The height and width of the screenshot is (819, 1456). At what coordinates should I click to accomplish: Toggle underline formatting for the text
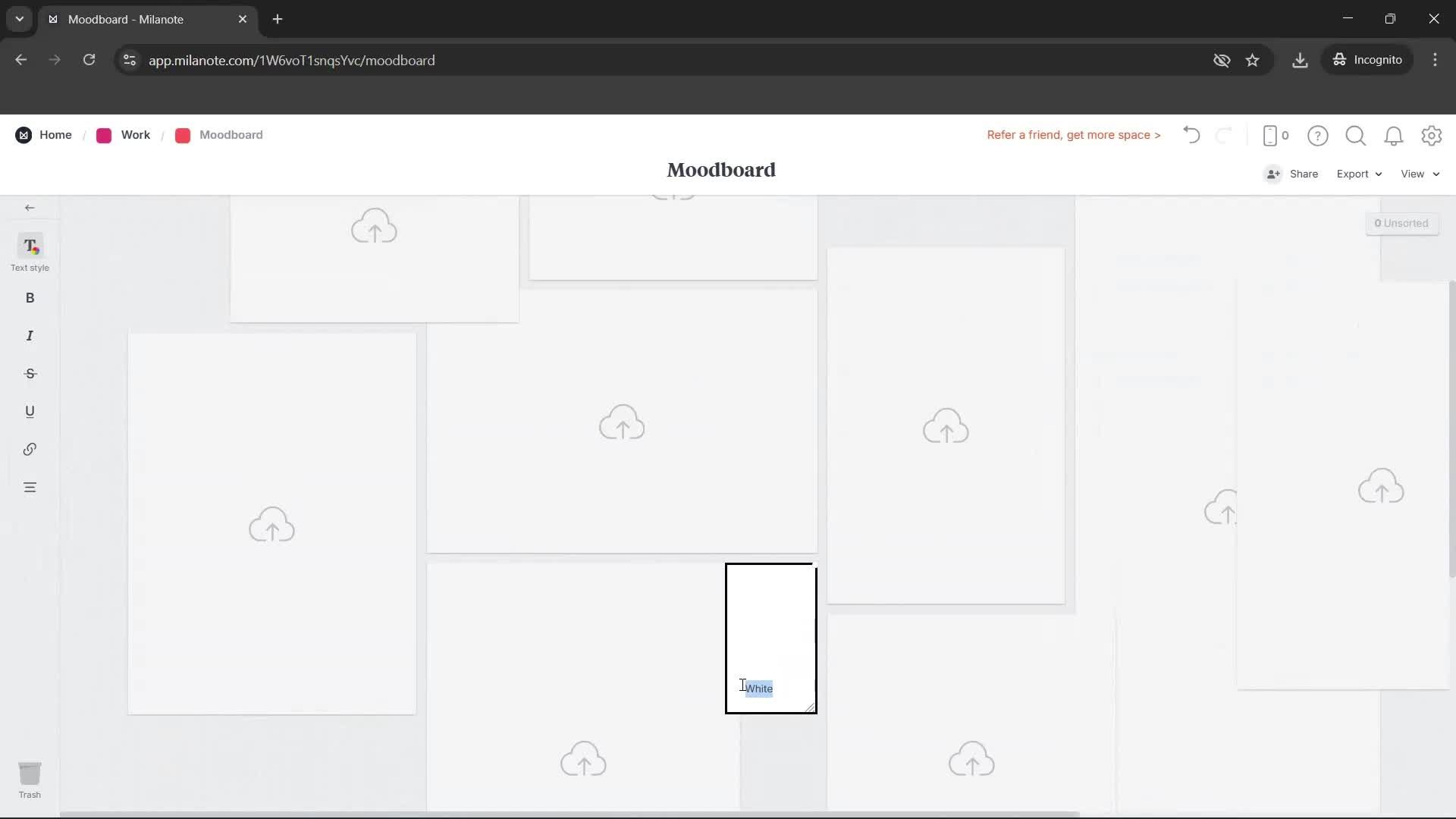click(x=30, y=411)
